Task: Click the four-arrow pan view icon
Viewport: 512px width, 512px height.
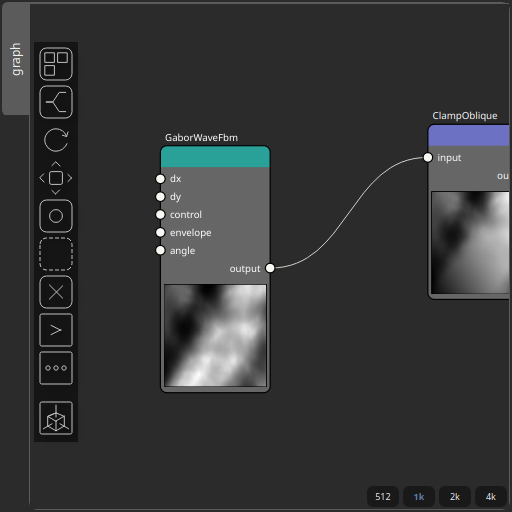Action: [x=56, y=178]
